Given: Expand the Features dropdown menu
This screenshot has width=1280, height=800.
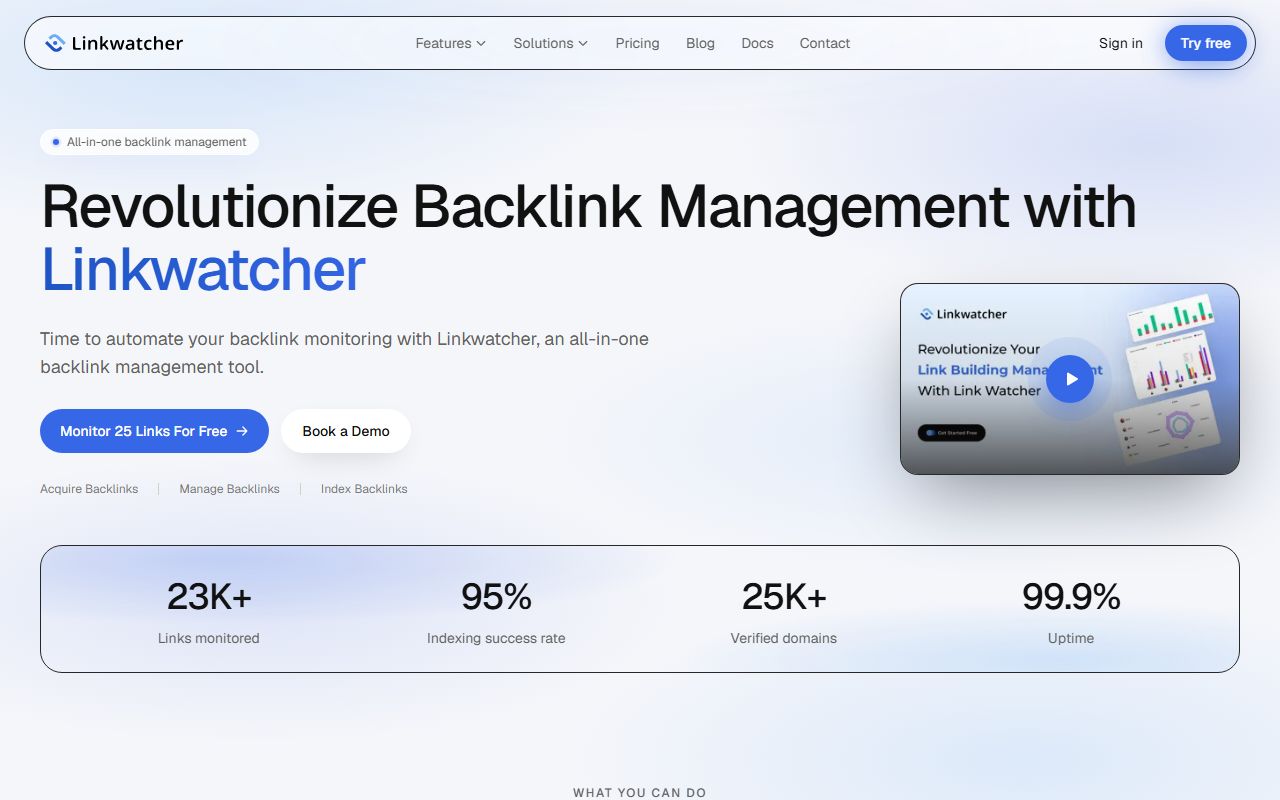Looking at the screenshot, I should 451,43.
